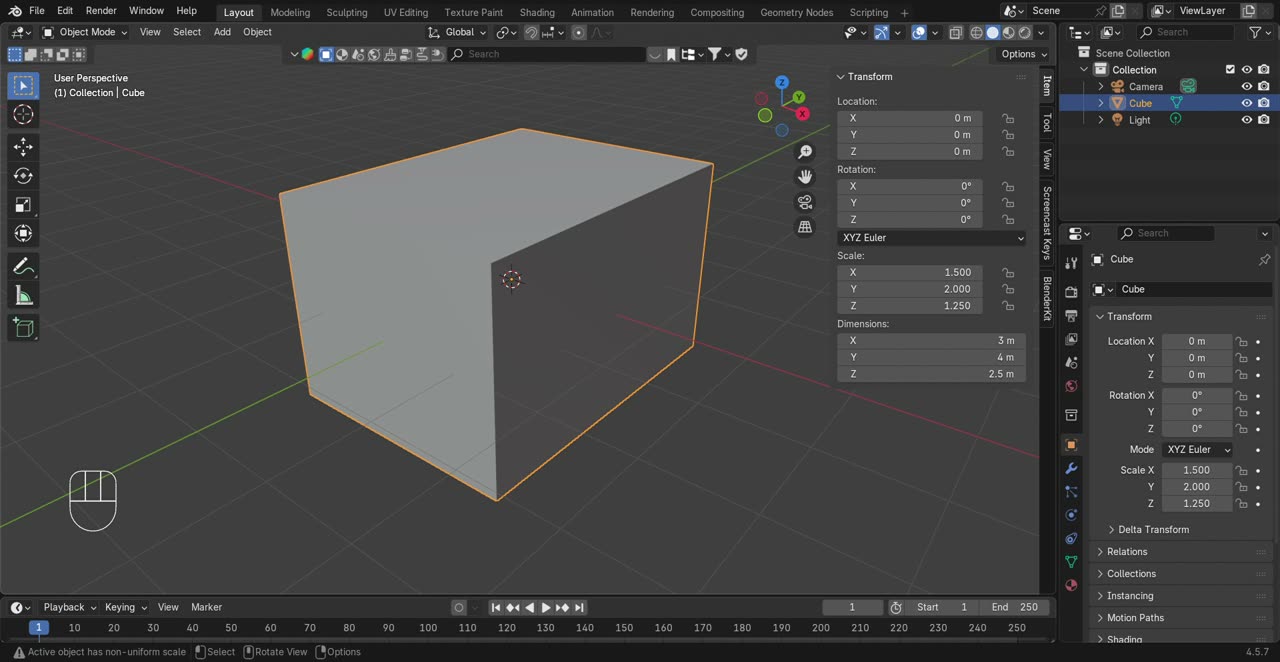Open the Render properties tab

pyautogui.click(x=1071, y=292)
